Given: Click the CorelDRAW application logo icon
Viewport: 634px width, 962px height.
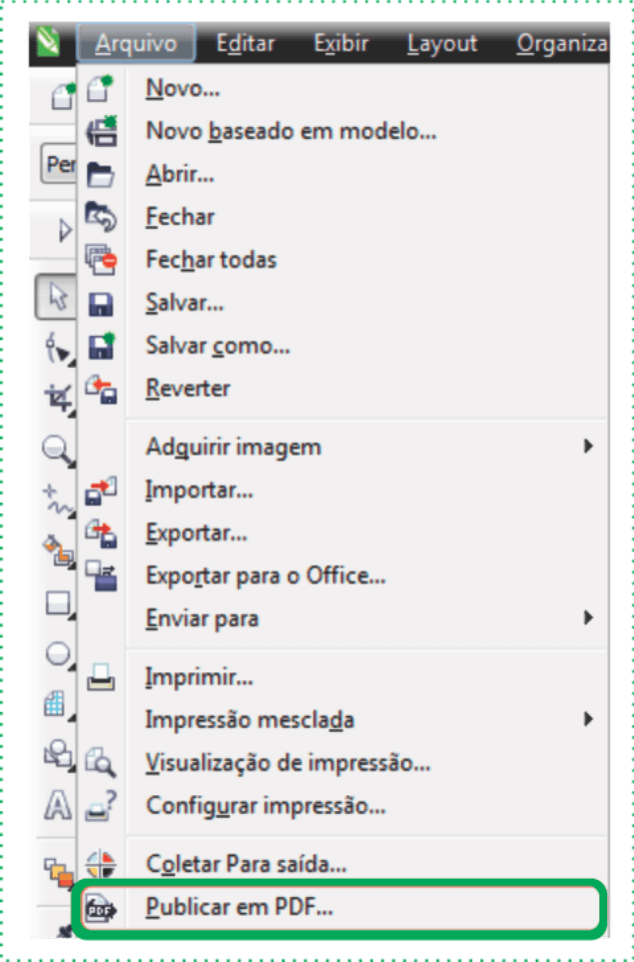Looking at the screenshot, I should tap(48, 44).
